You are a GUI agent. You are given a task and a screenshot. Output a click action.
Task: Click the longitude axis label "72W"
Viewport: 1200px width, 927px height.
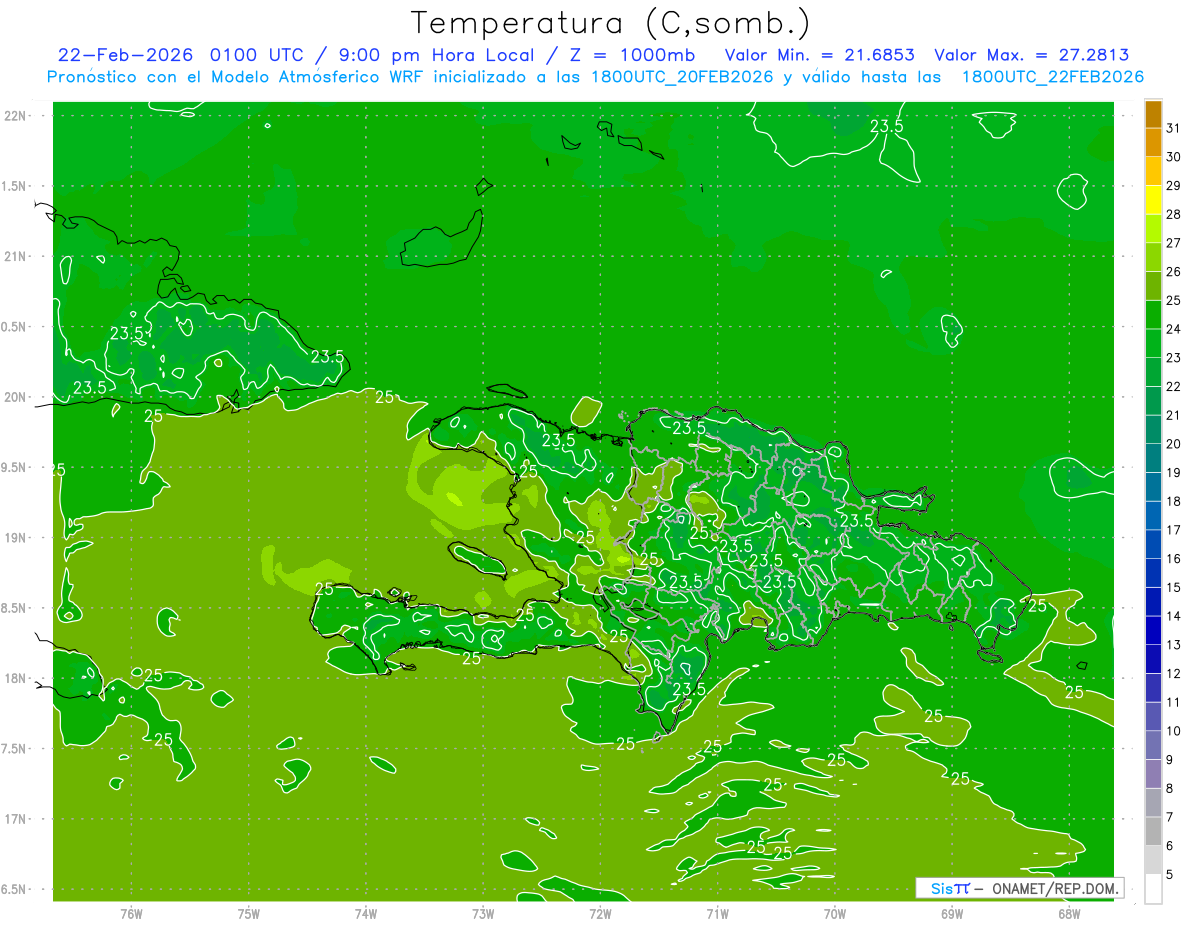[600, 913]
